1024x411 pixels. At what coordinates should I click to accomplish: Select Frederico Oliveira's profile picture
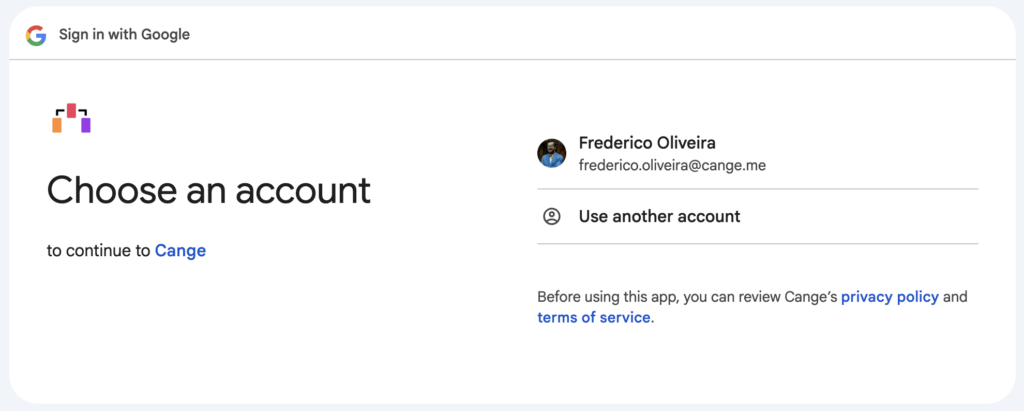pos(552,153)
